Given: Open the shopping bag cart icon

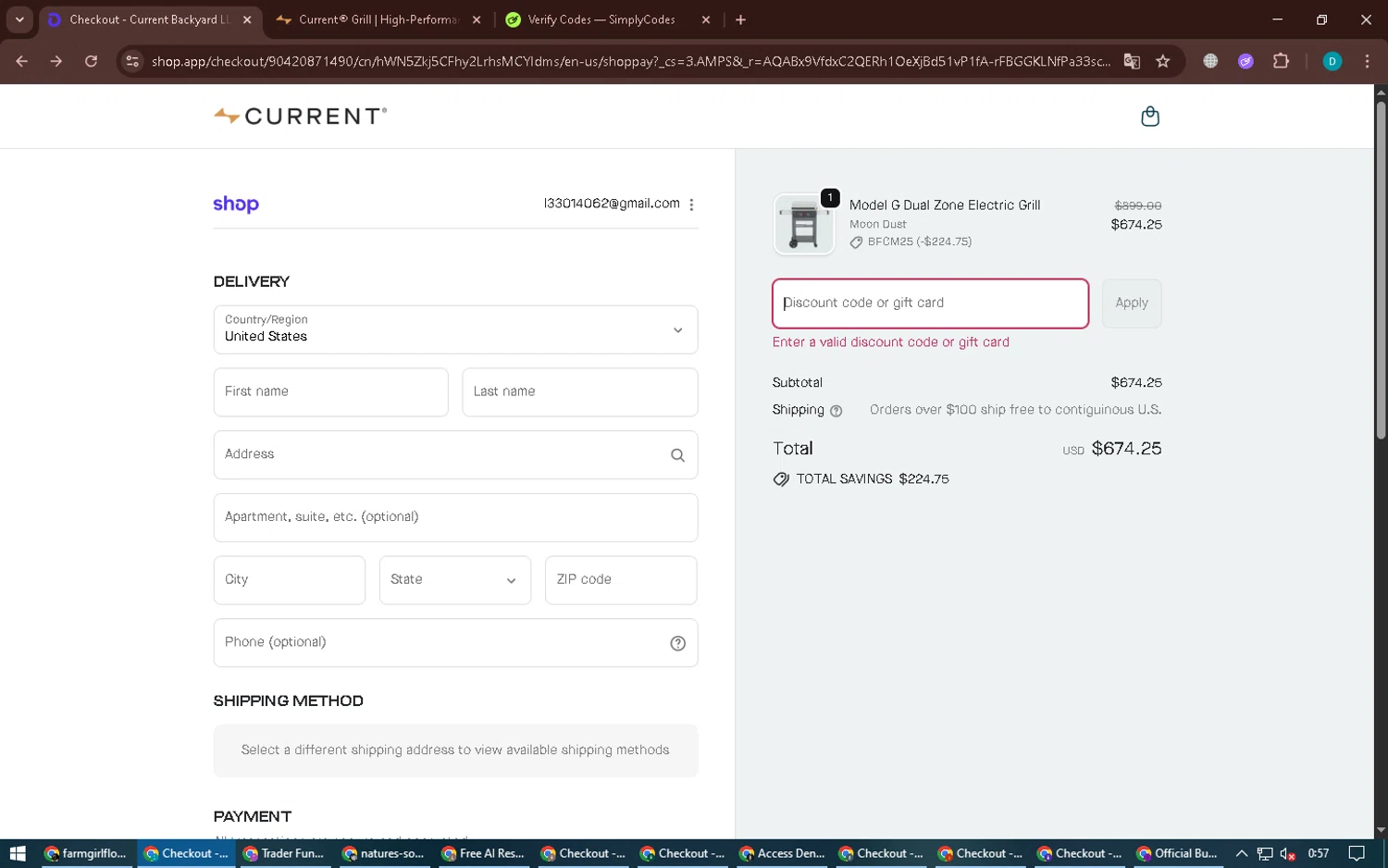Looking at the screenshot, I should (1149, 117).
